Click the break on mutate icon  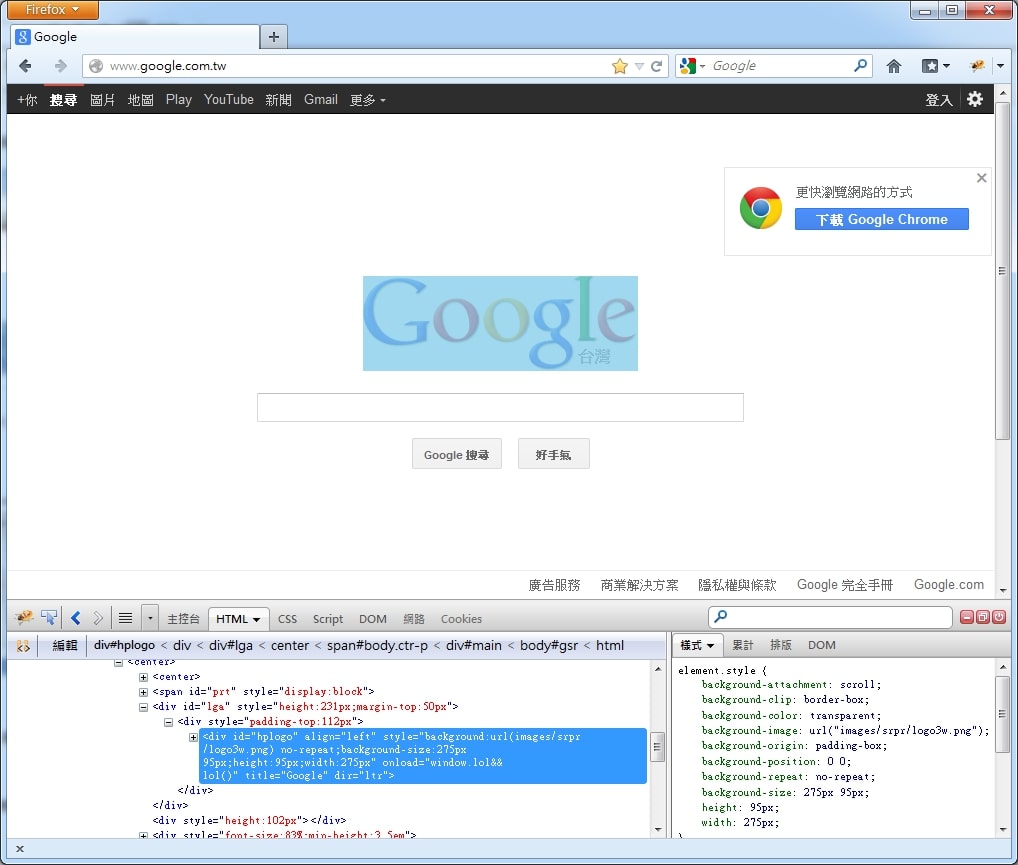[23, 646]
